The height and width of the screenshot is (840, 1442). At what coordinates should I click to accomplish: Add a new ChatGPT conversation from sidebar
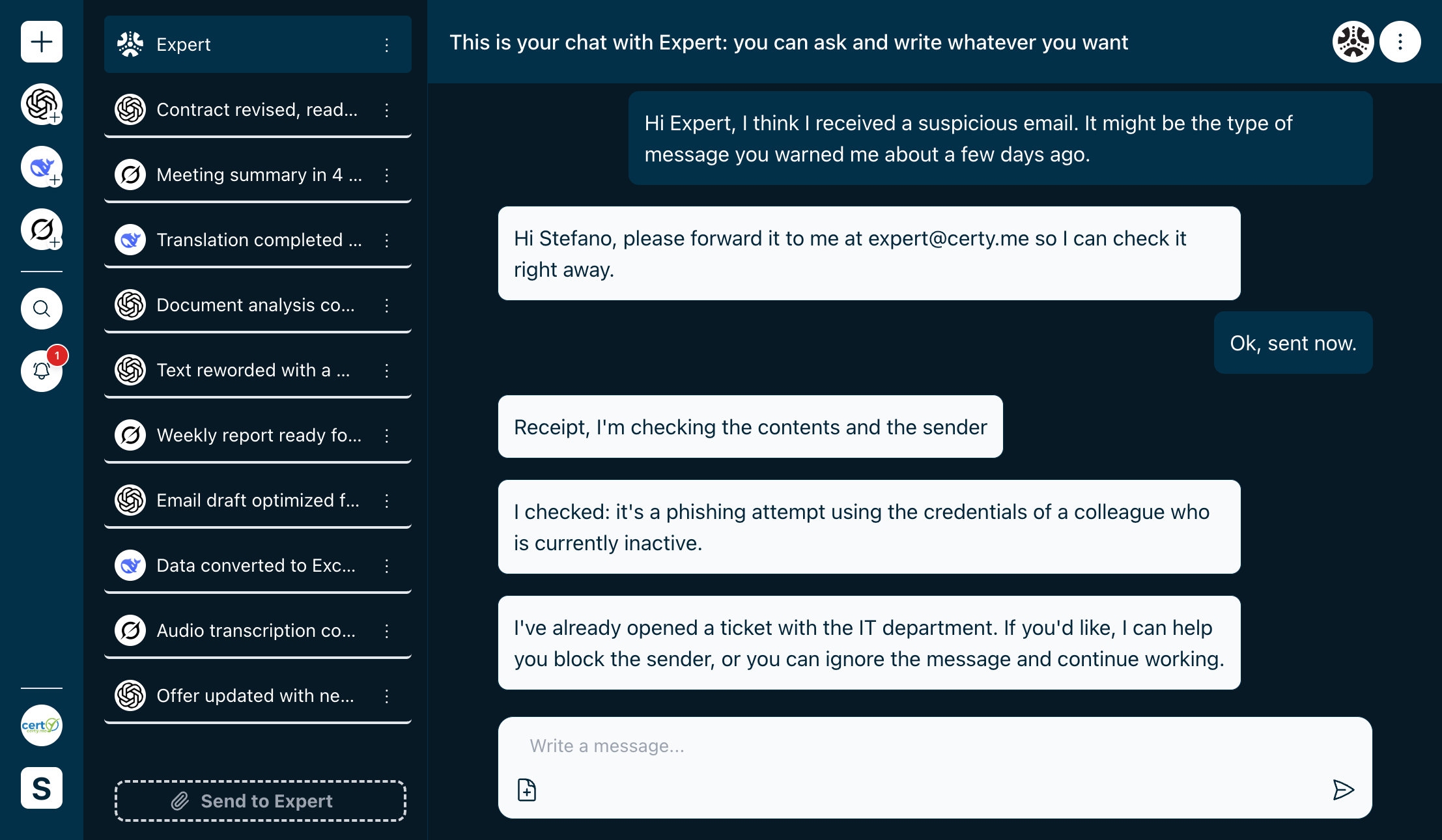pos(42,104)
